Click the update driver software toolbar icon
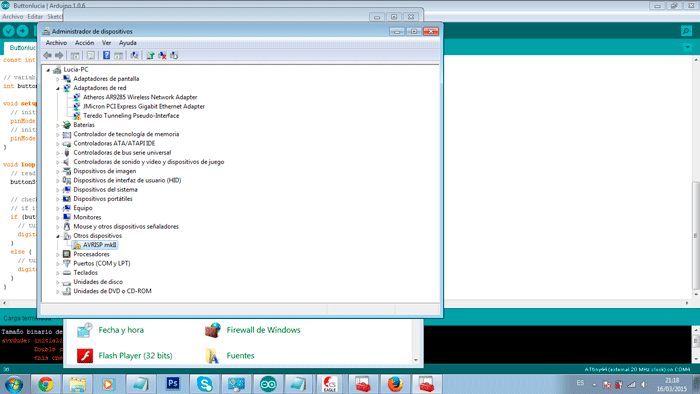700x394 pixels. pos(150,55)
